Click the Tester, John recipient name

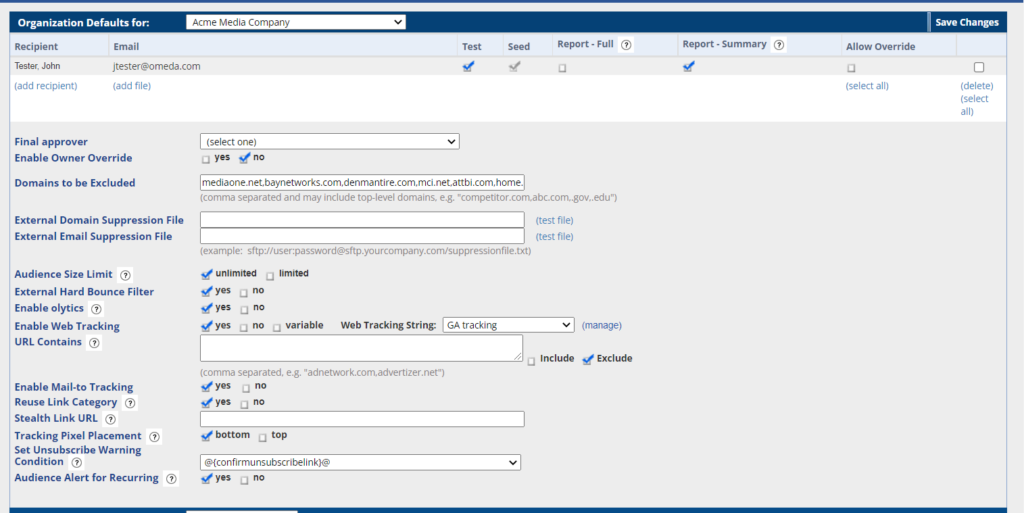coord(37,66)
